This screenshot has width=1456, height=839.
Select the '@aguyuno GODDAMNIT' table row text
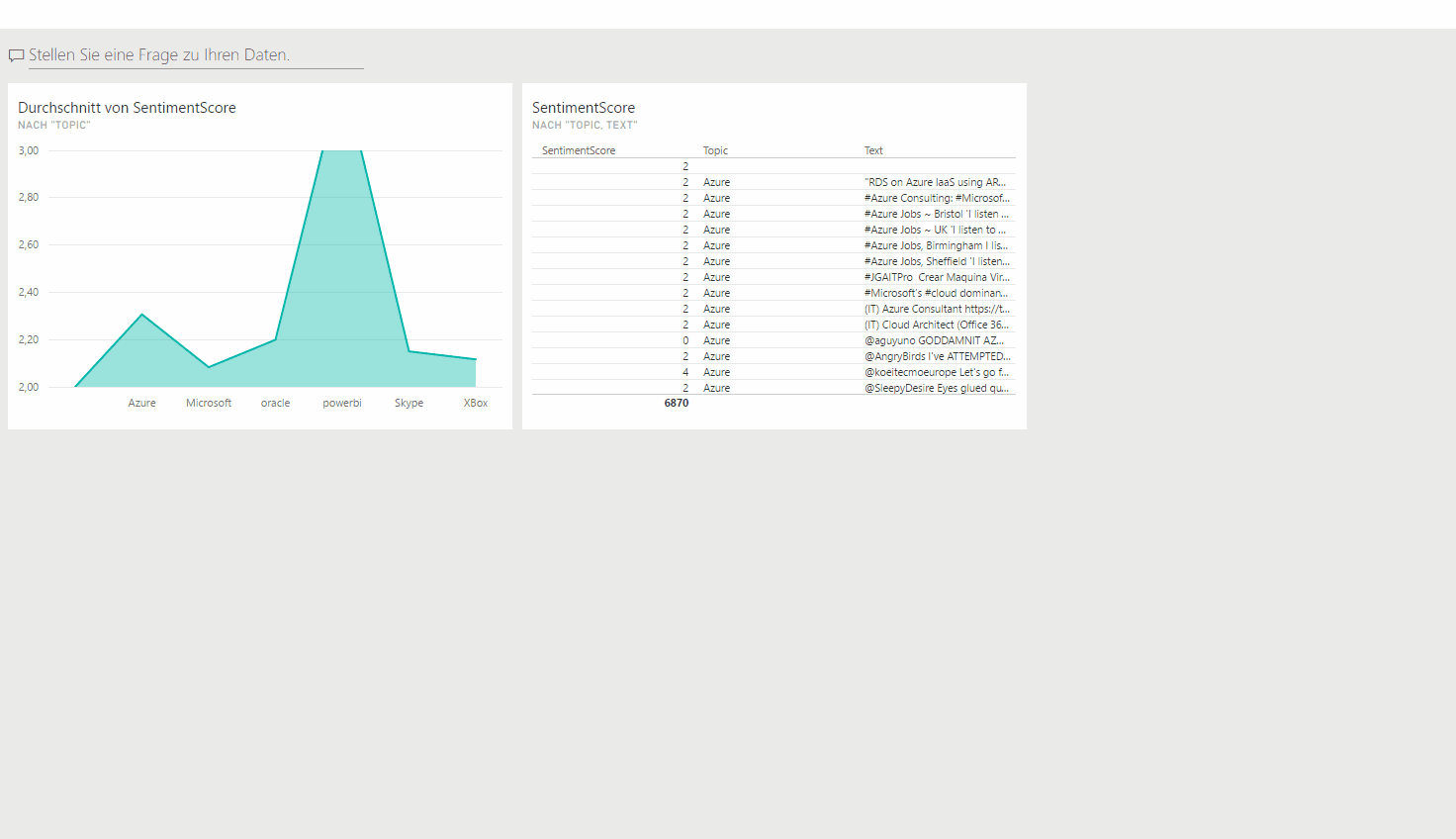pos(934,341)
